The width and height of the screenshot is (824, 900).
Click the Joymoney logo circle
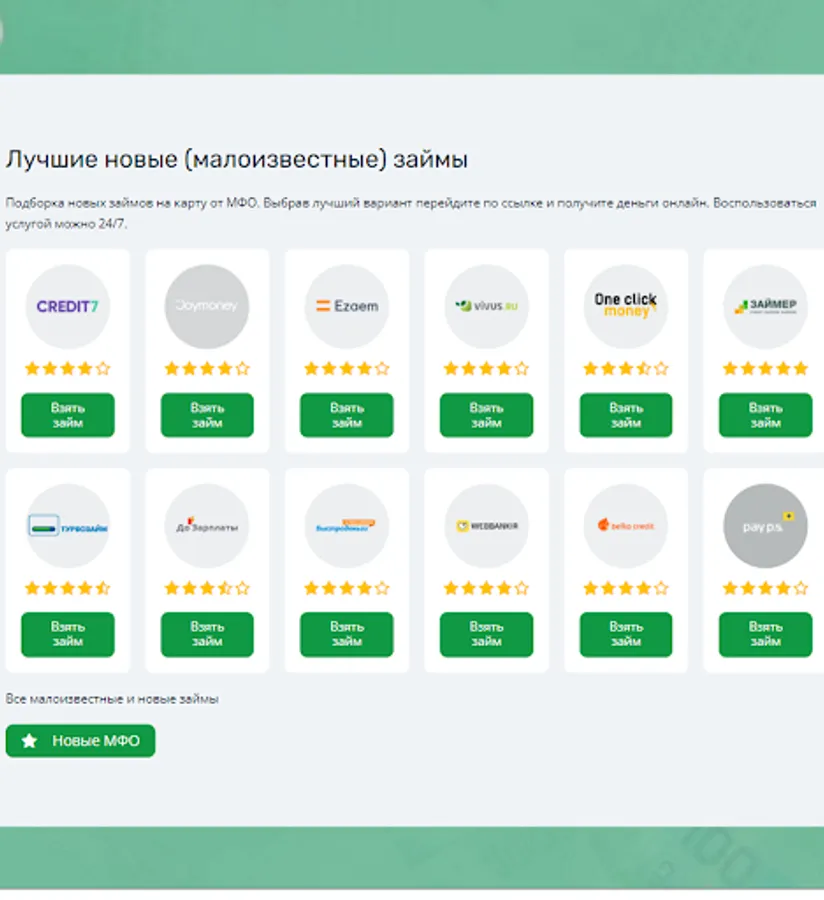(x=207, y=307)
